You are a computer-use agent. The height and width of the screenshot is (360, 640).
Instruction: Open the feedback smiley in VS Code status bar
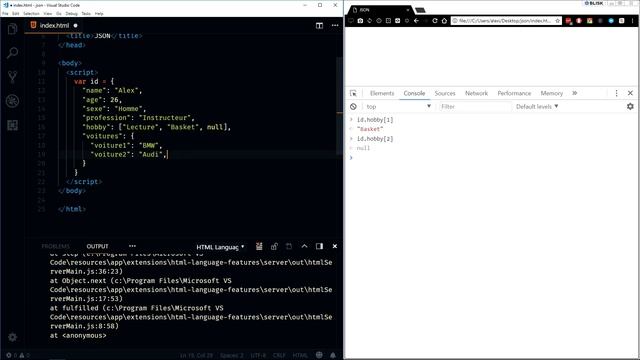pyautogui.click(x=319, y=355)
